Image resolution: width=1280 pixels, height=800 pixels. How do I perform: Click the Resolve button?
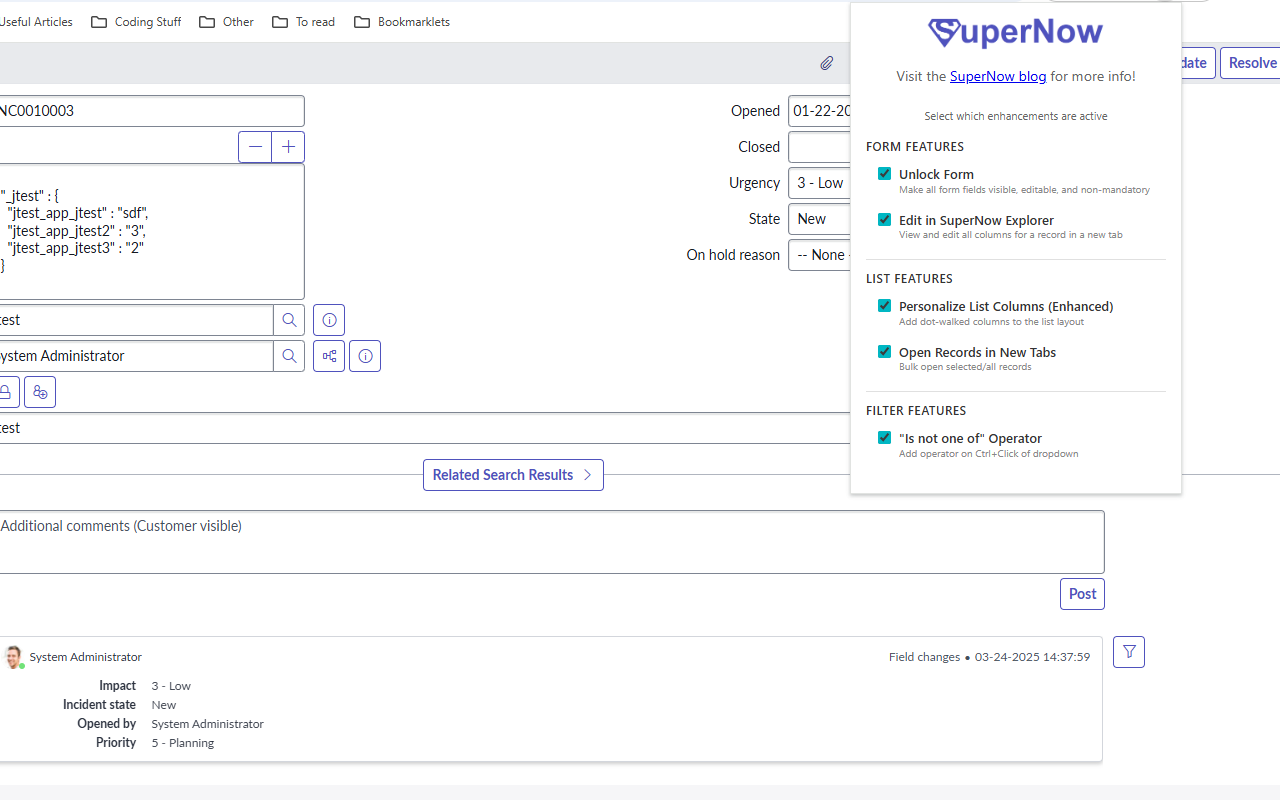click(x=1250, y=63)
